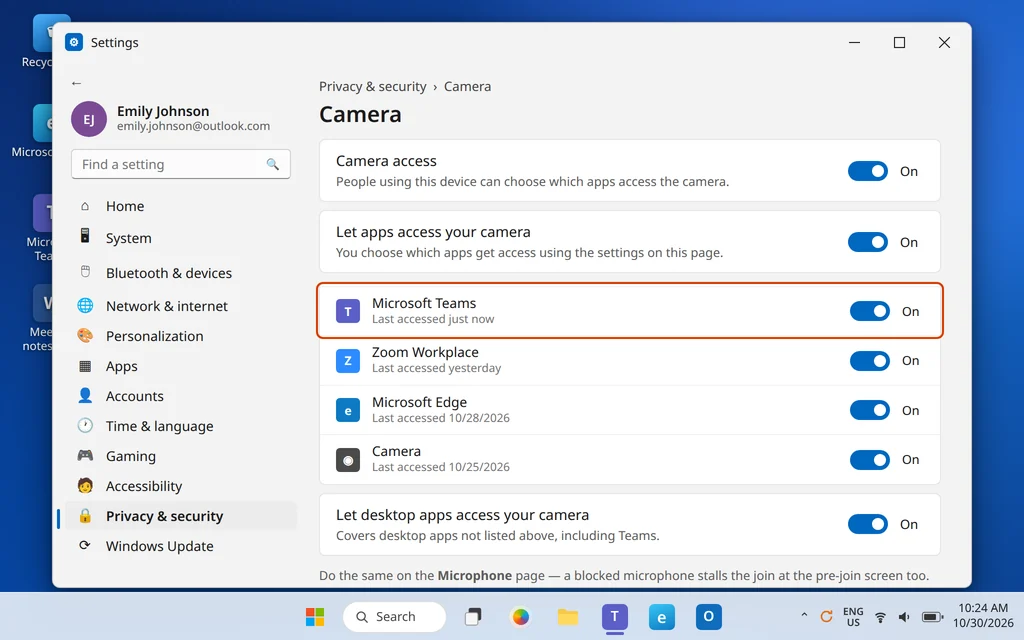The height and width of the screenshot is (640, 1024).
Task: Click the Camera app icon in list
Action: pyautogui.click(x=347, y=460)
